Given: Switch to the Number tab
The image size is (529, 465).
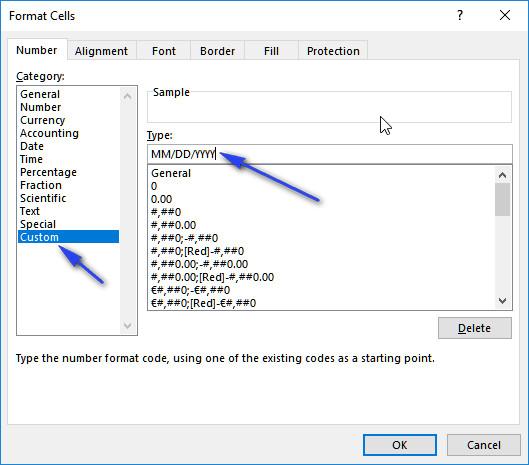Looking at the screenshot, I should [x=37, y=50].
